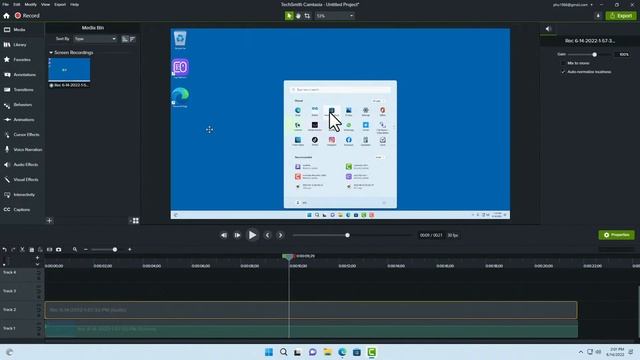Screen dimensions: 640x360
Task: Click the Export button
Action: coord(621,16)
